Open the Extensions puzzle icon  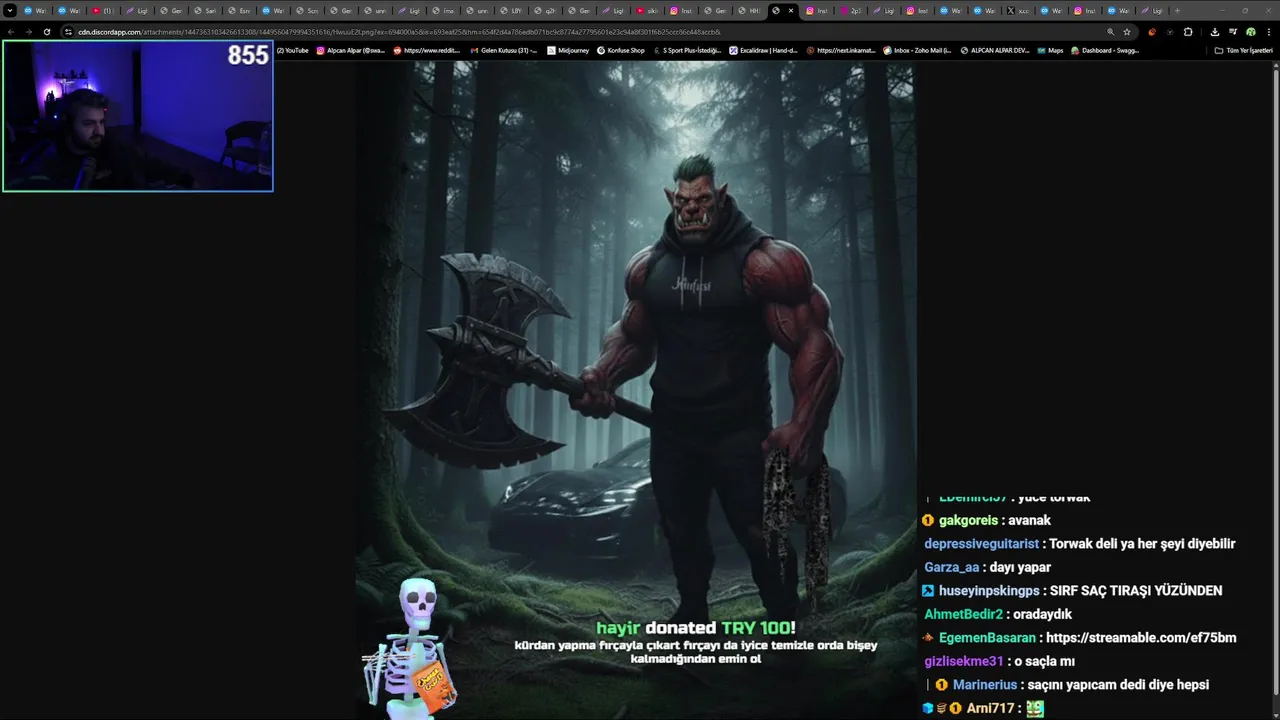(1188, 32)
